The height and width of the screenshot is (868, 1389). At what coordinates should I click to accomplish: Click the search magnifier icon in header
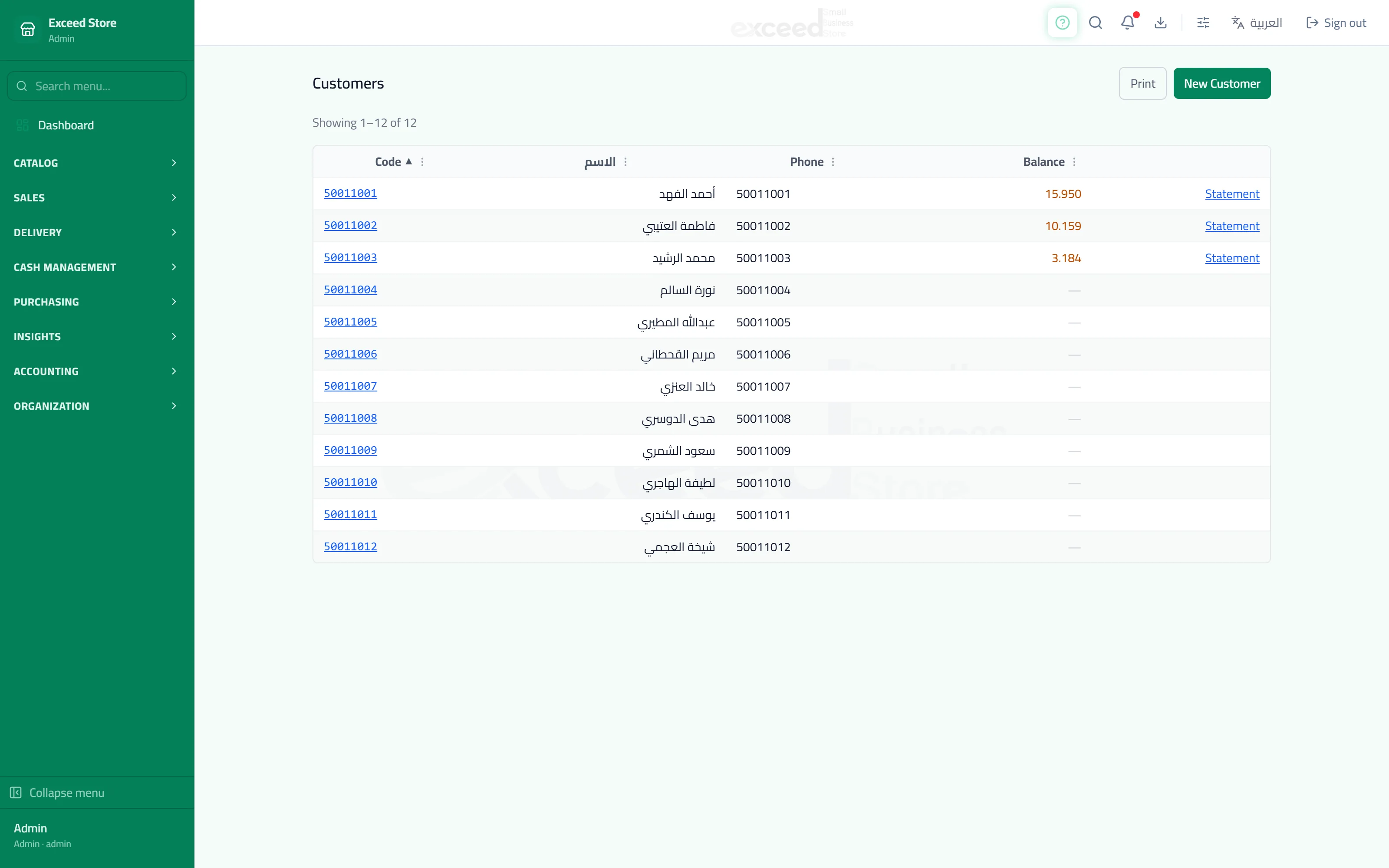coord(1095,23)
